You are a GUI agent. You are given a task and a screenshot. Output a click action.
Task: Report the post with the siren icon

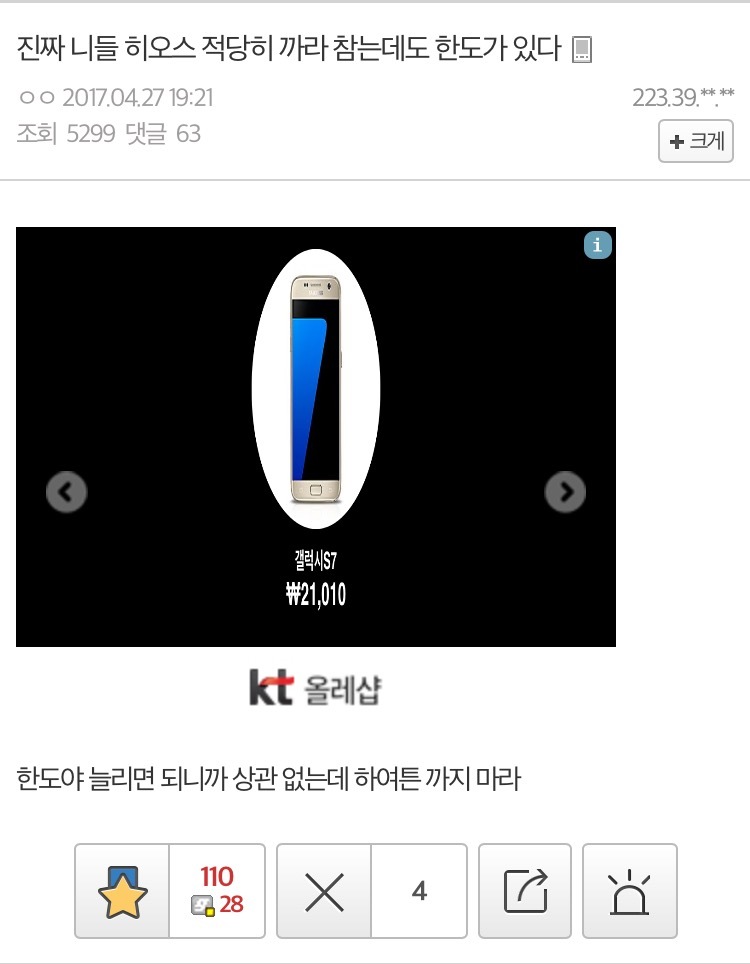coord(630,891)
